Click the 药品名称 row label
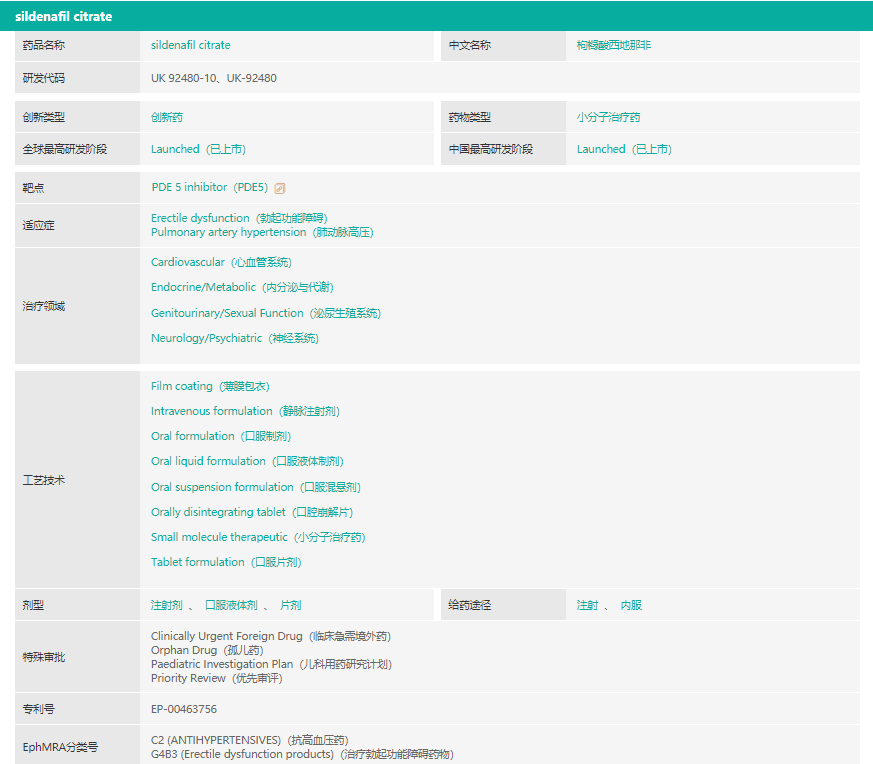873x764 pixels. coord(43,45)
